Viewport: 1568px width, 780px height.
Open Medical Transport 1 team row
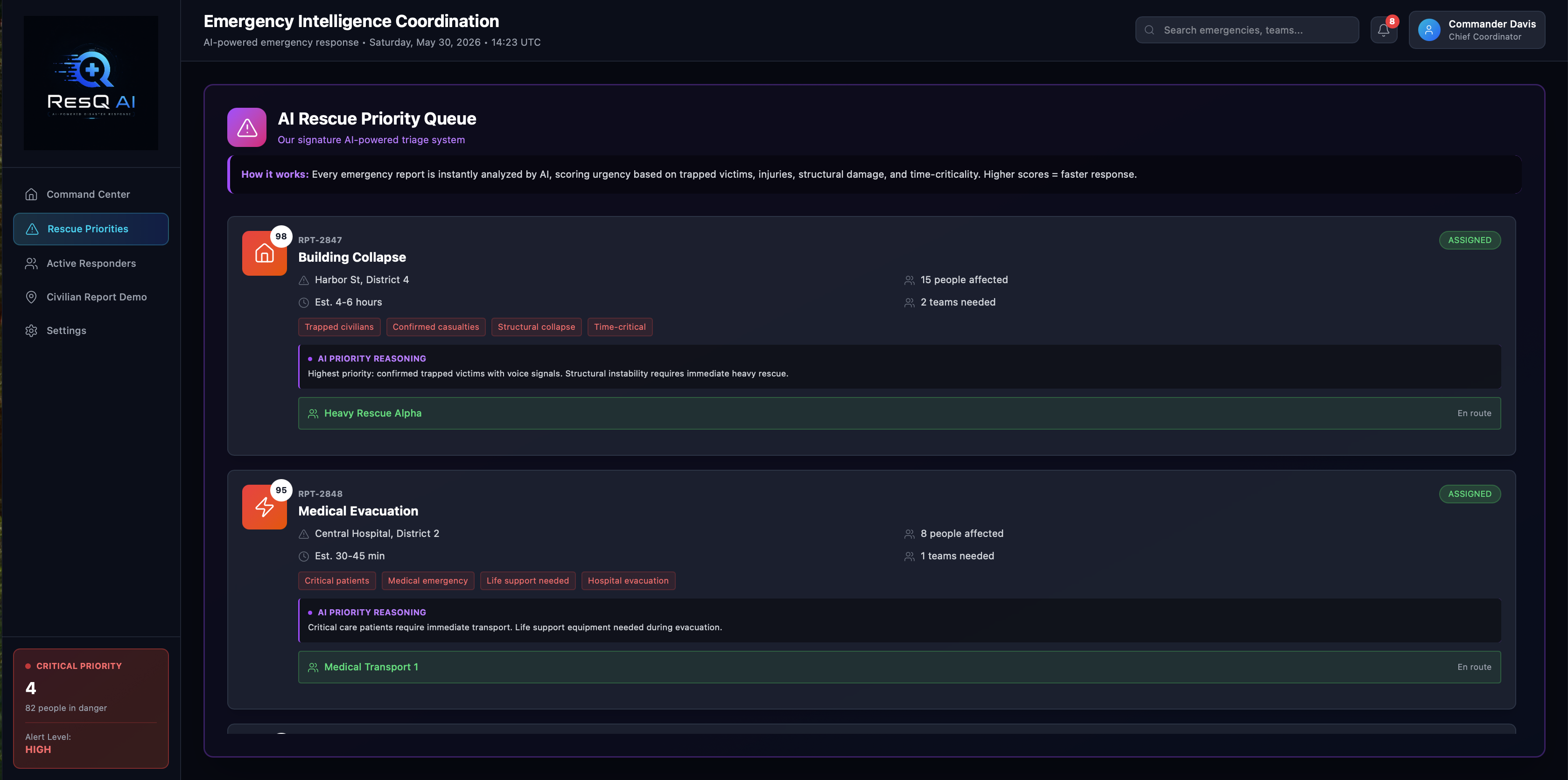pos(899,667)
